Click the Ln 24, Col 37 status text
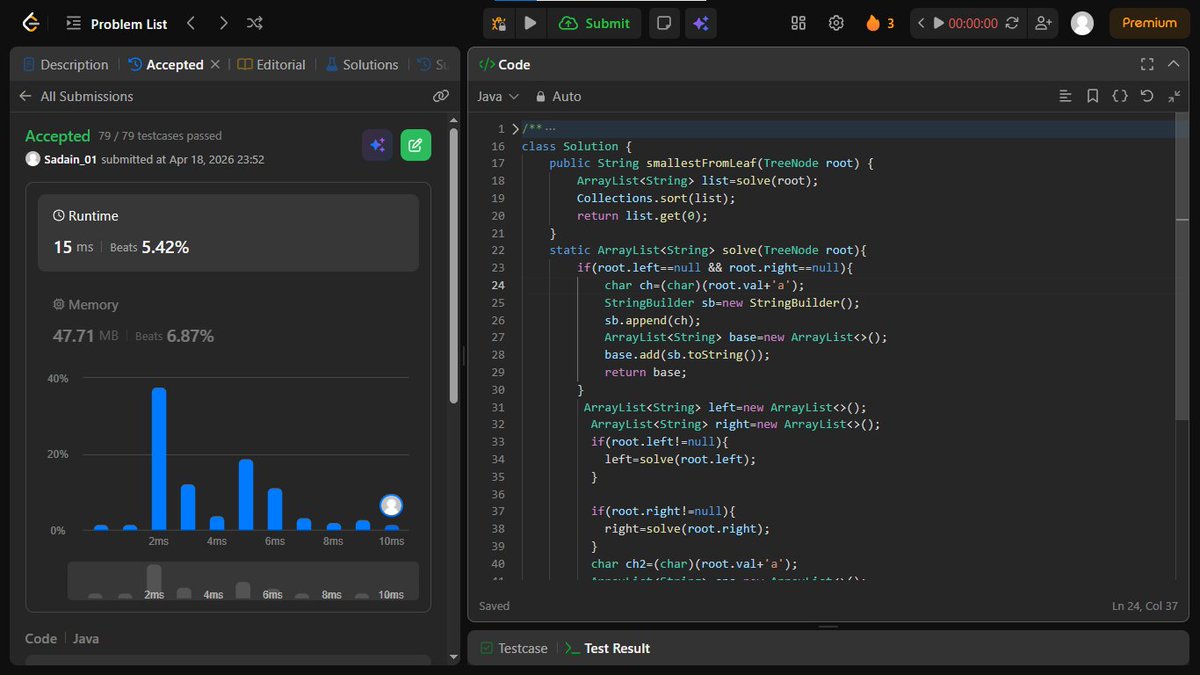1200x675 pixels. click(x=1145, y=606)
